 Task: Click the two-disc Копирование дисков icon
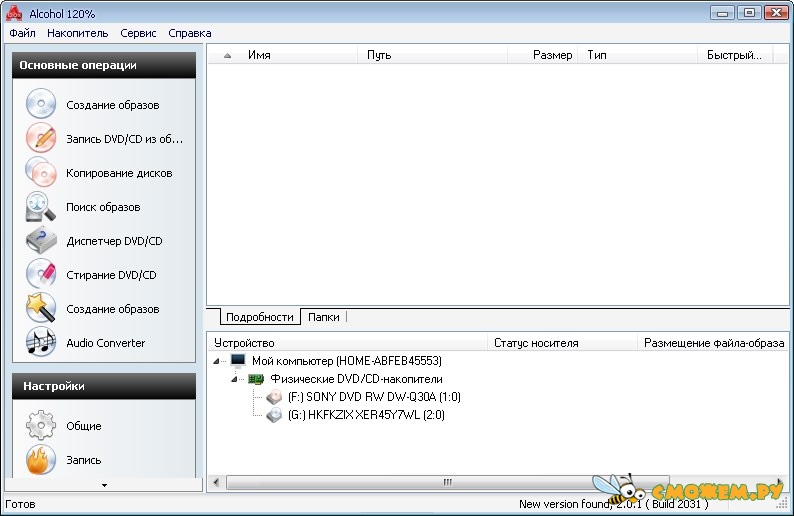pos(41,172)
